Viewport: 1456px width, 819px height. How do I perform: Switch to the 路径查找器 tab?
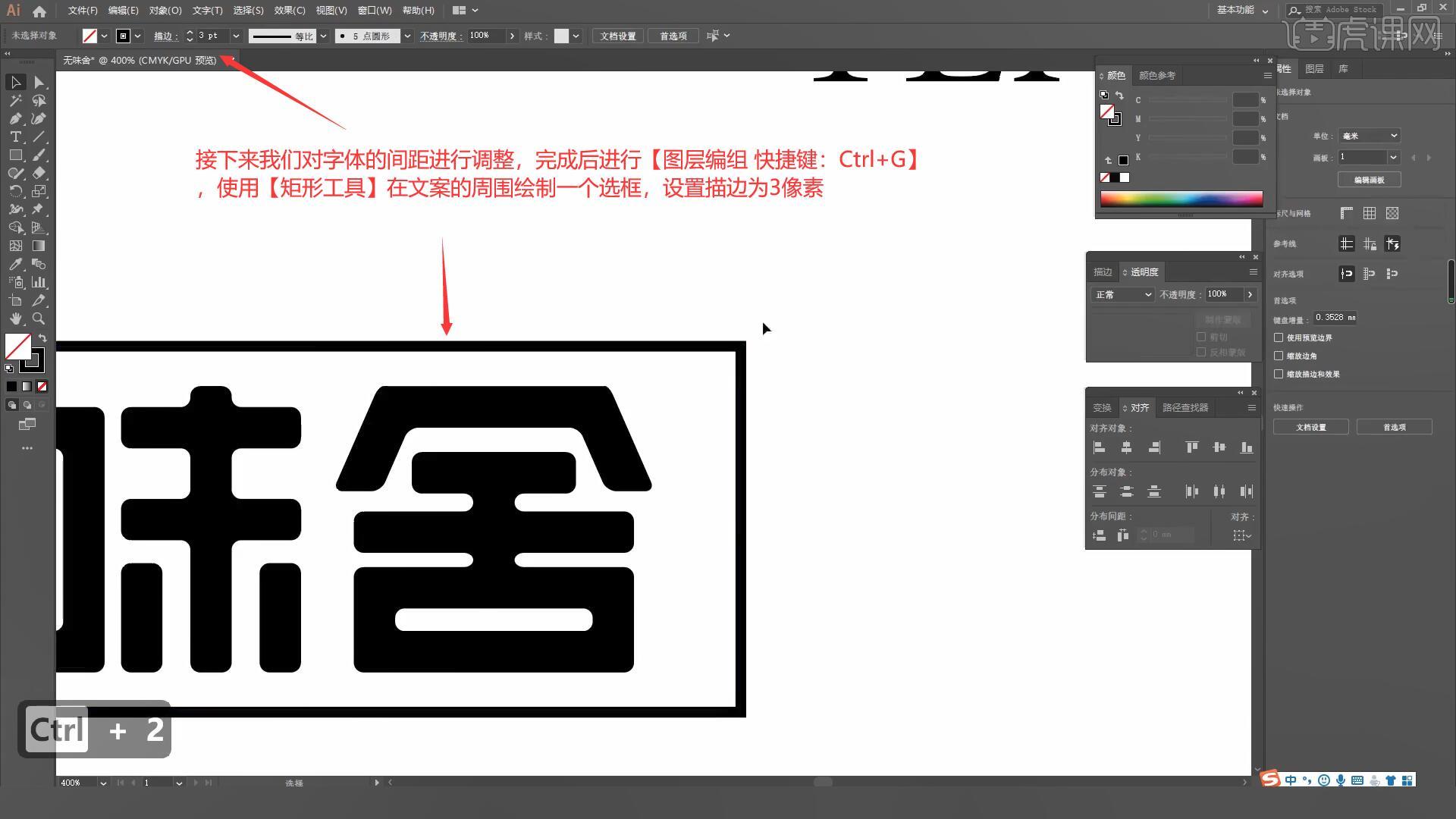[1185, 408]
